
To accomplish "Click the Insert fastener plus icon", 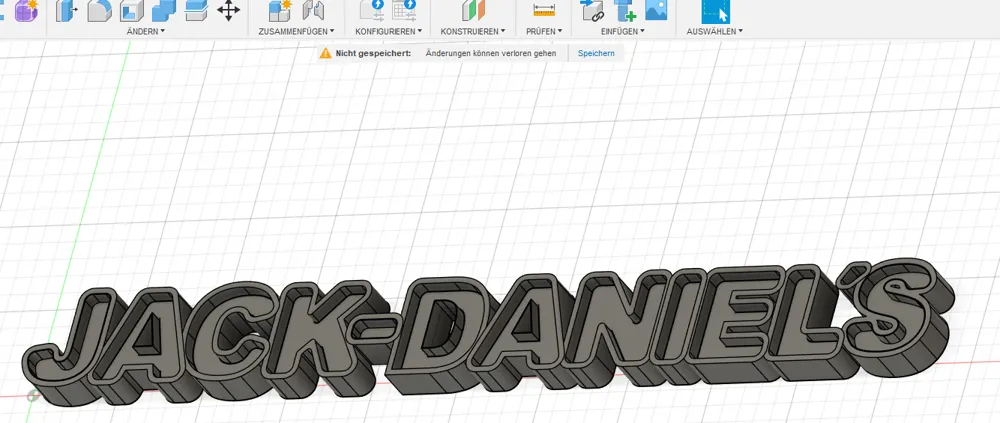I will [x=624, y=10].
